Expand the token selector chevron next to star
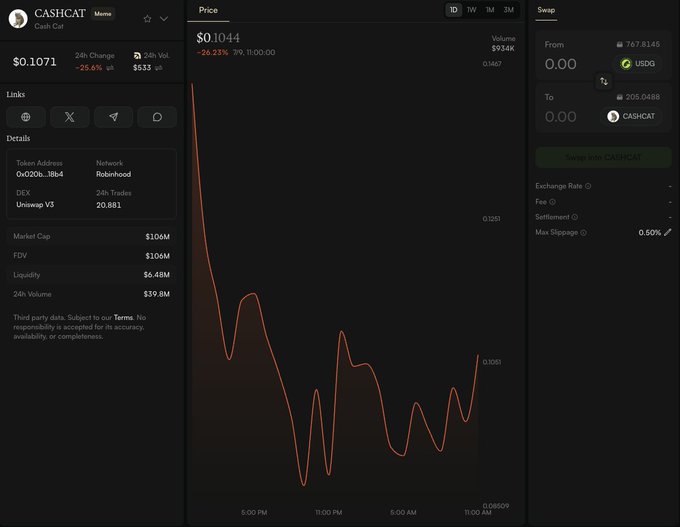 click(164, 19)
